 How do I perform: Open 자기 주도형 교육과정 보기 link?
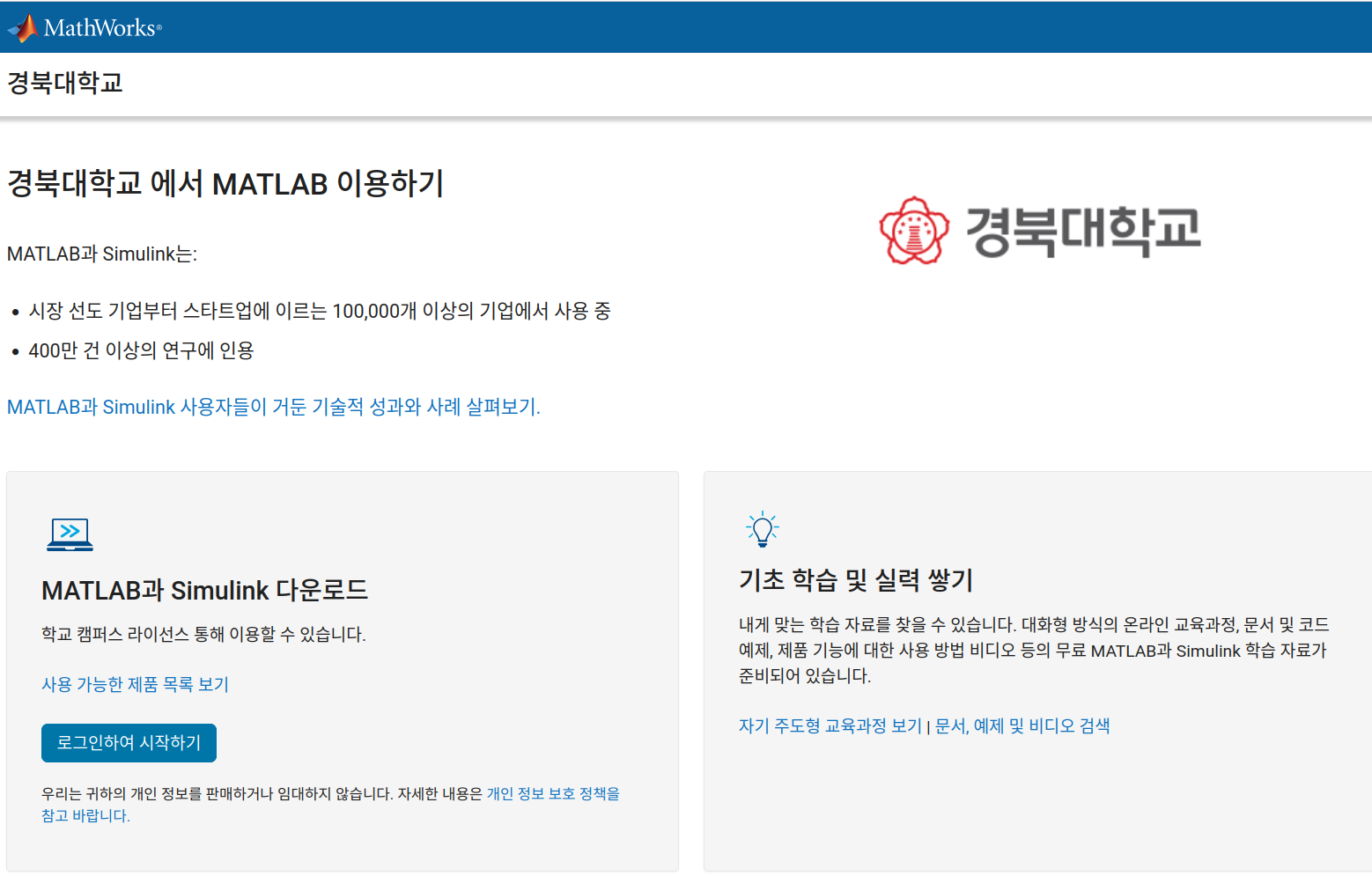point(830,725)
